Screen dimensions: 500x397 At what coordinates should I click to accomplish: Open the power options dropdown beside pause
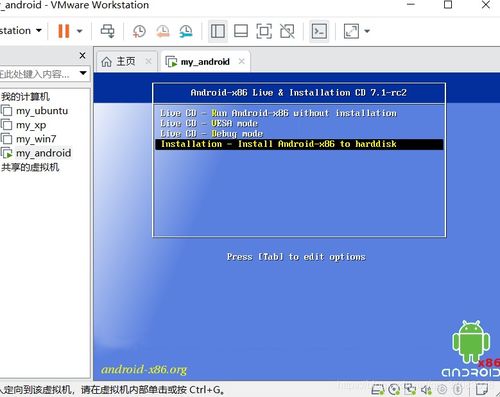(80, 31)
